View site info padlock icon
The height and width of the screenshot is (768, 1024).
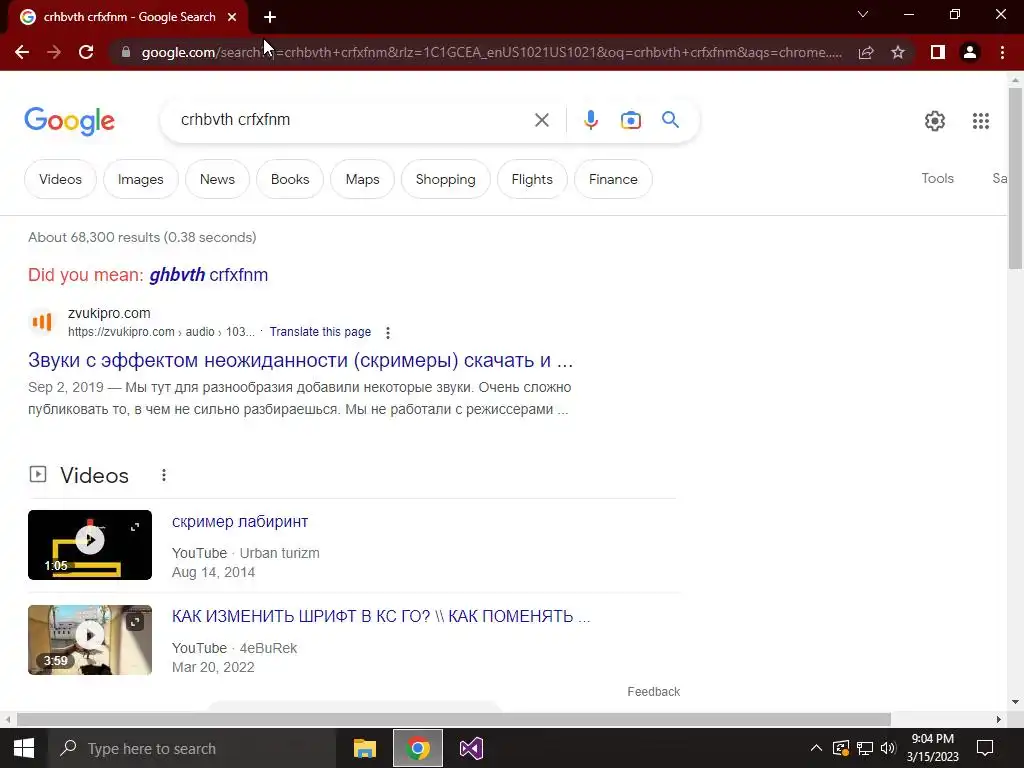pyautogui.click(x=126, y=52)
